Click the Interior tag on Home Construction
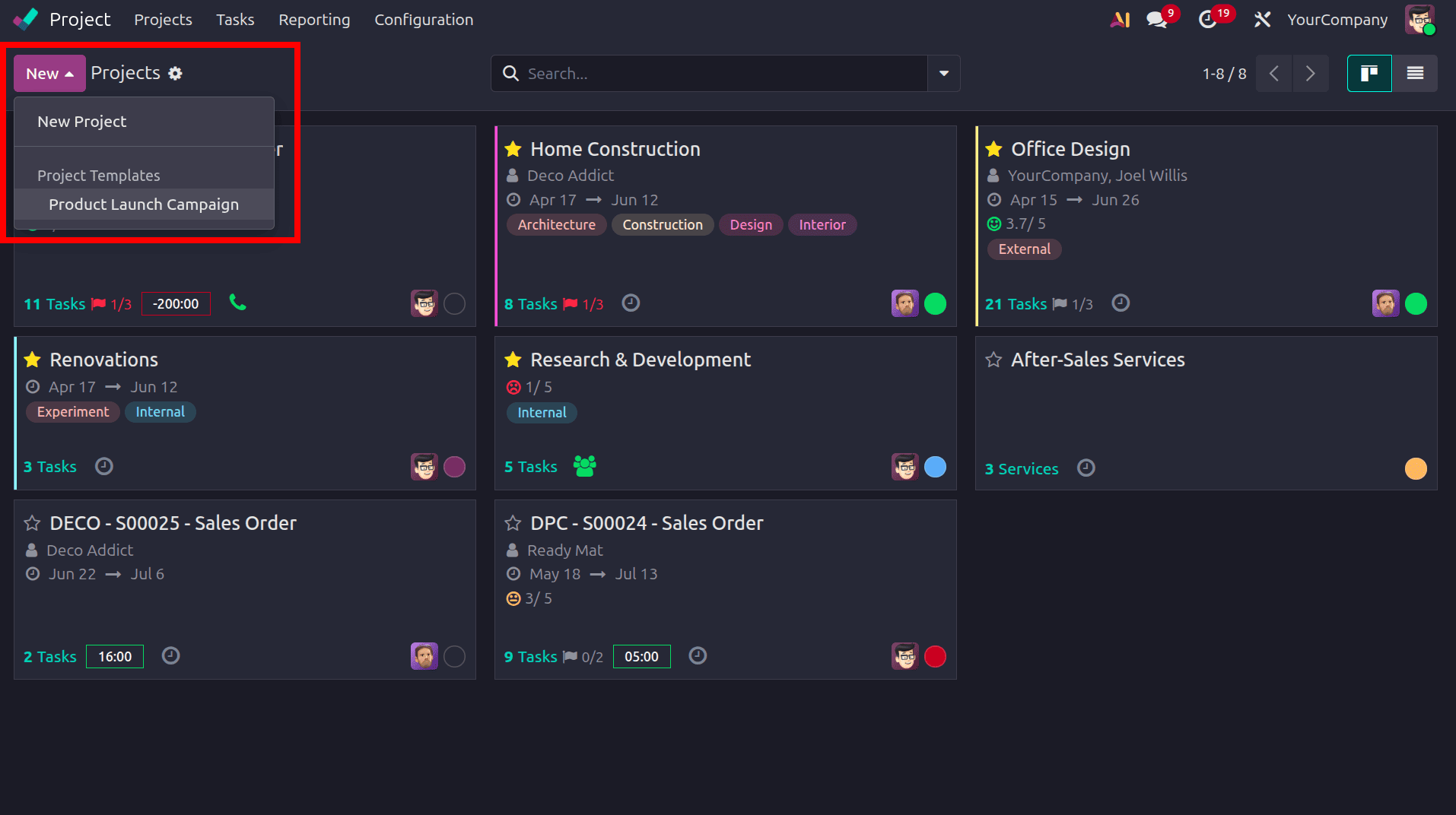The width and height of the screenshot is (1456, 815). click(x=822, y=225)
